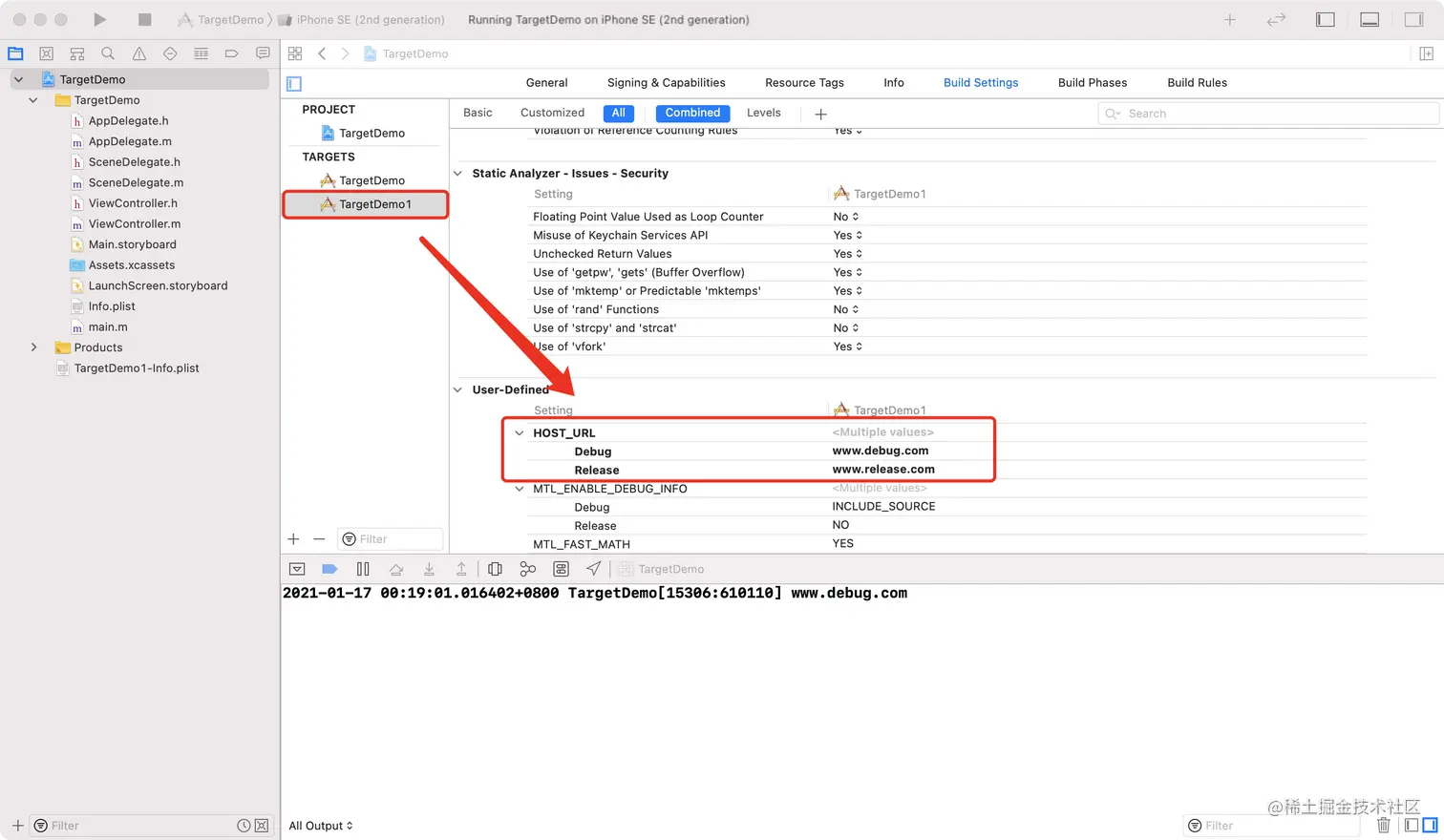Show the source control navigator
The image size is (1444, 840).
pos(46,53)
